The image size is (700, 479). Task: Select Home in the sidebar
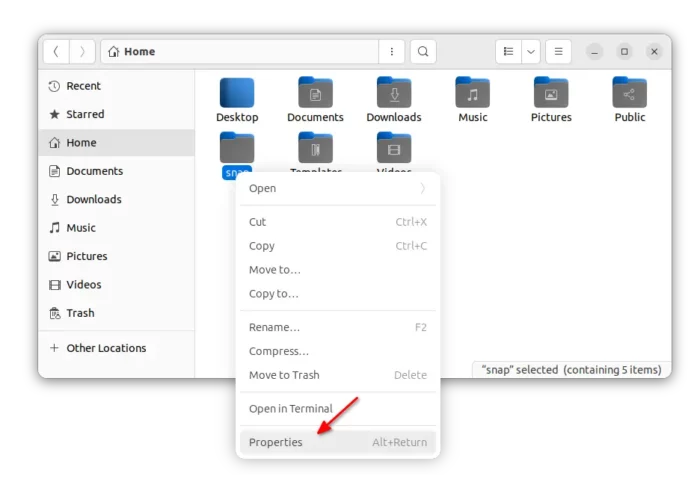(x=117, y=143)
